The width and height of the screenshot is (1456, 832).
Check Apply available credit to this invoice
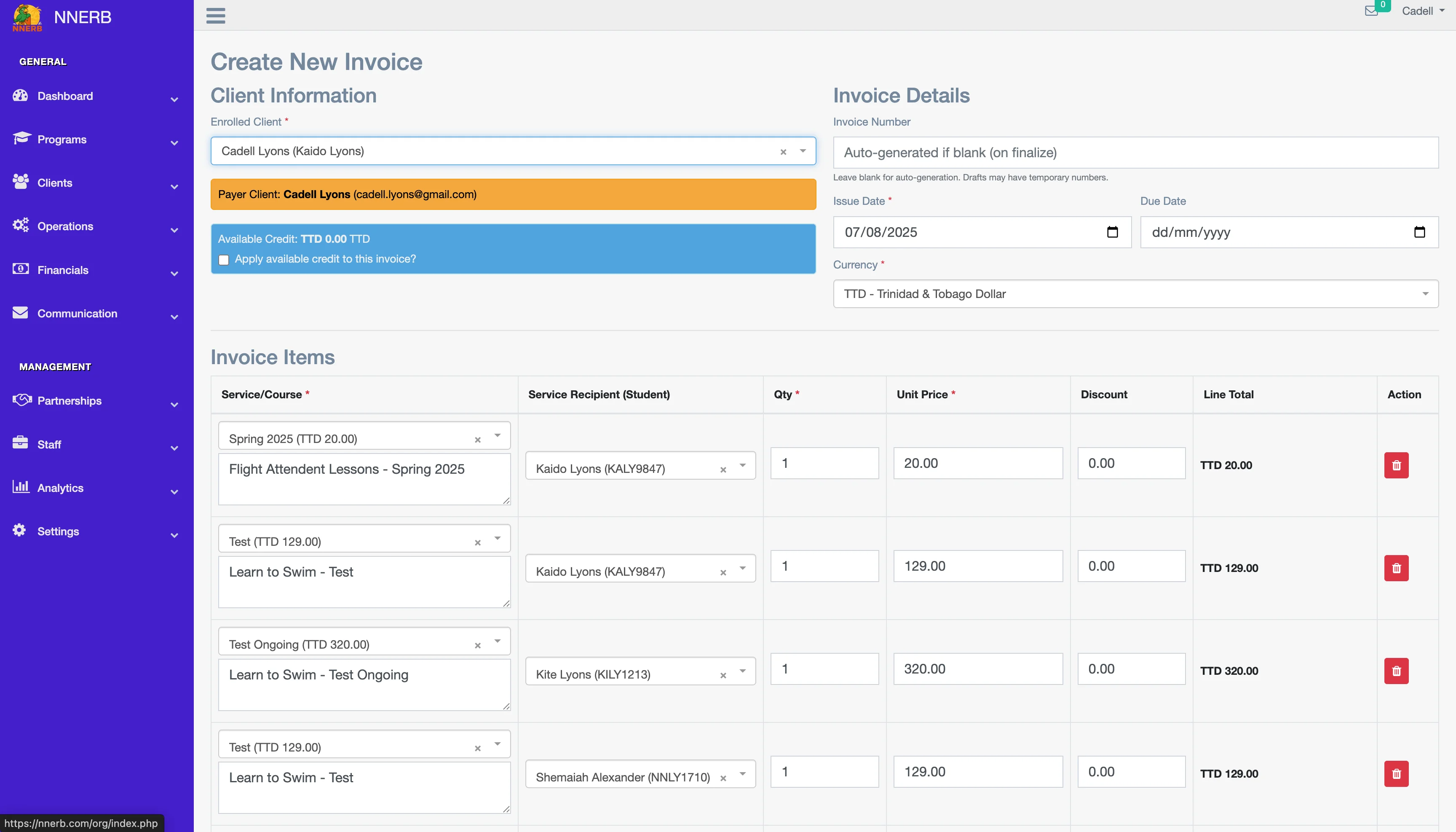coord(224,260)
